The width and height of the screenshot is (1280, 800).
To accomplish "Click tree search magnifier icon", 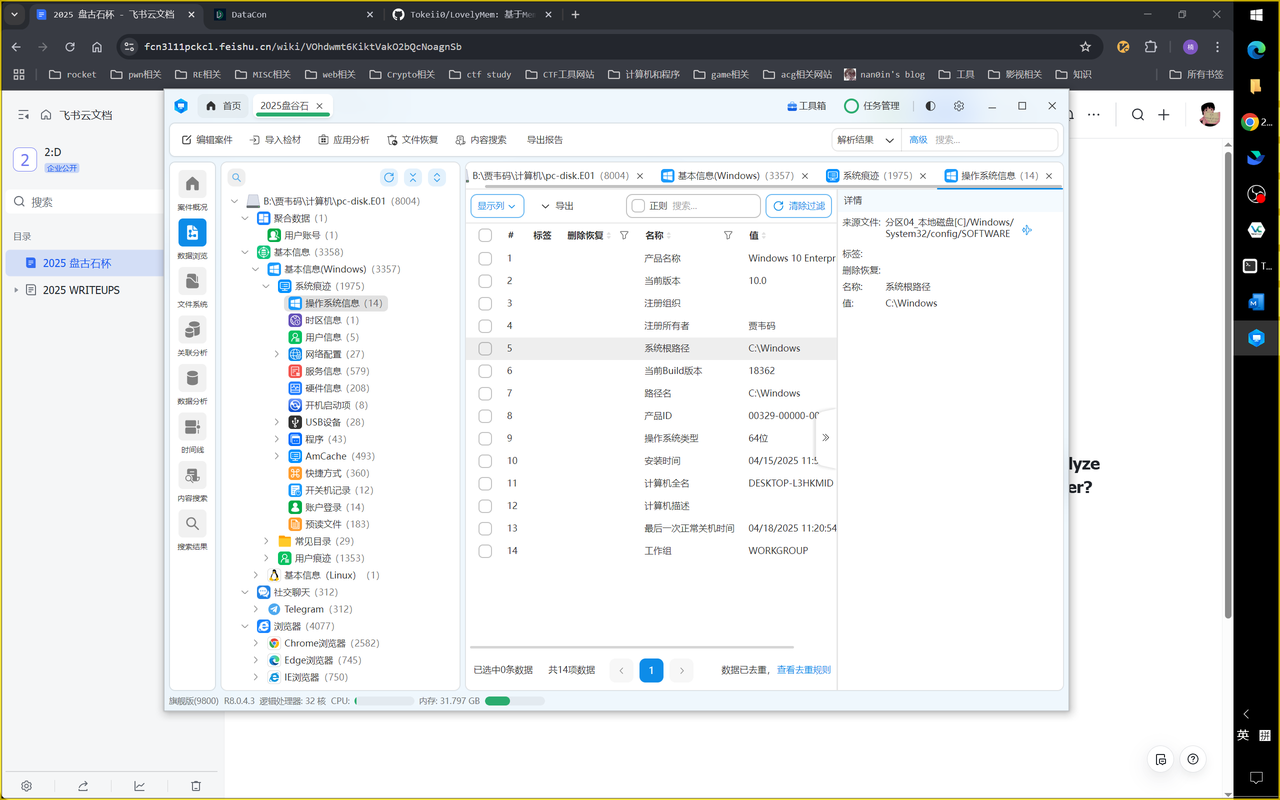I will [x=236, y=178].
